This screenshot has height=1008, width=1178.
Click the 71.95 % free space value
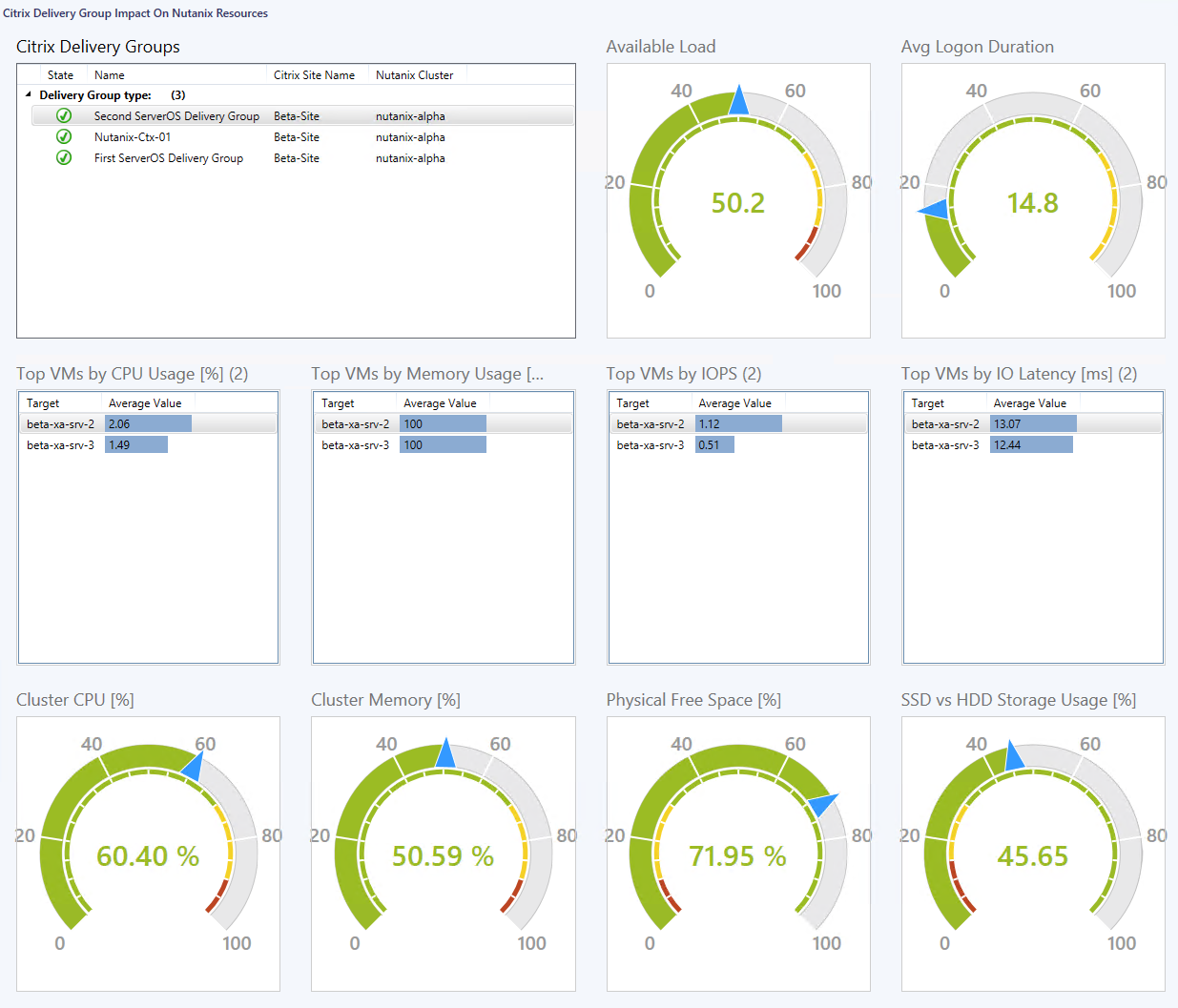738,856
